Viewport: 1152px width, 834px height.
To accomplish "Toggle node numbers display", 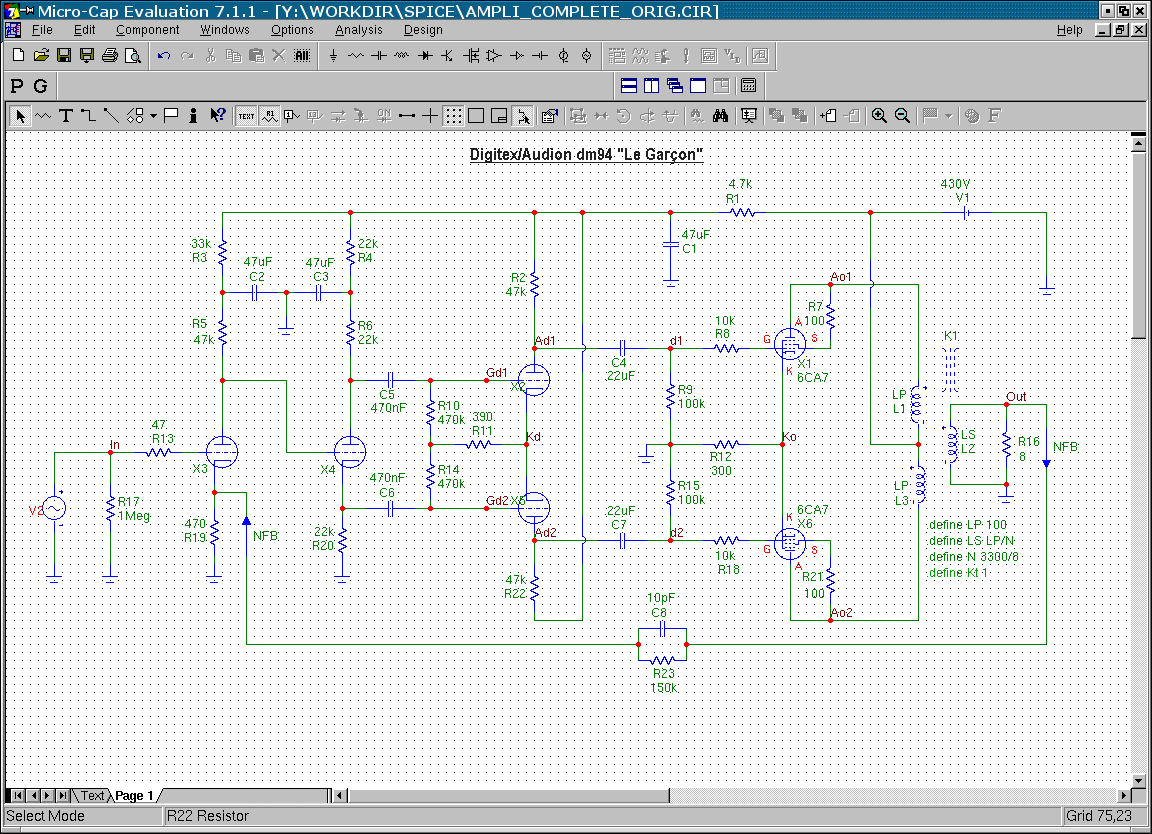I will point(292,115).
